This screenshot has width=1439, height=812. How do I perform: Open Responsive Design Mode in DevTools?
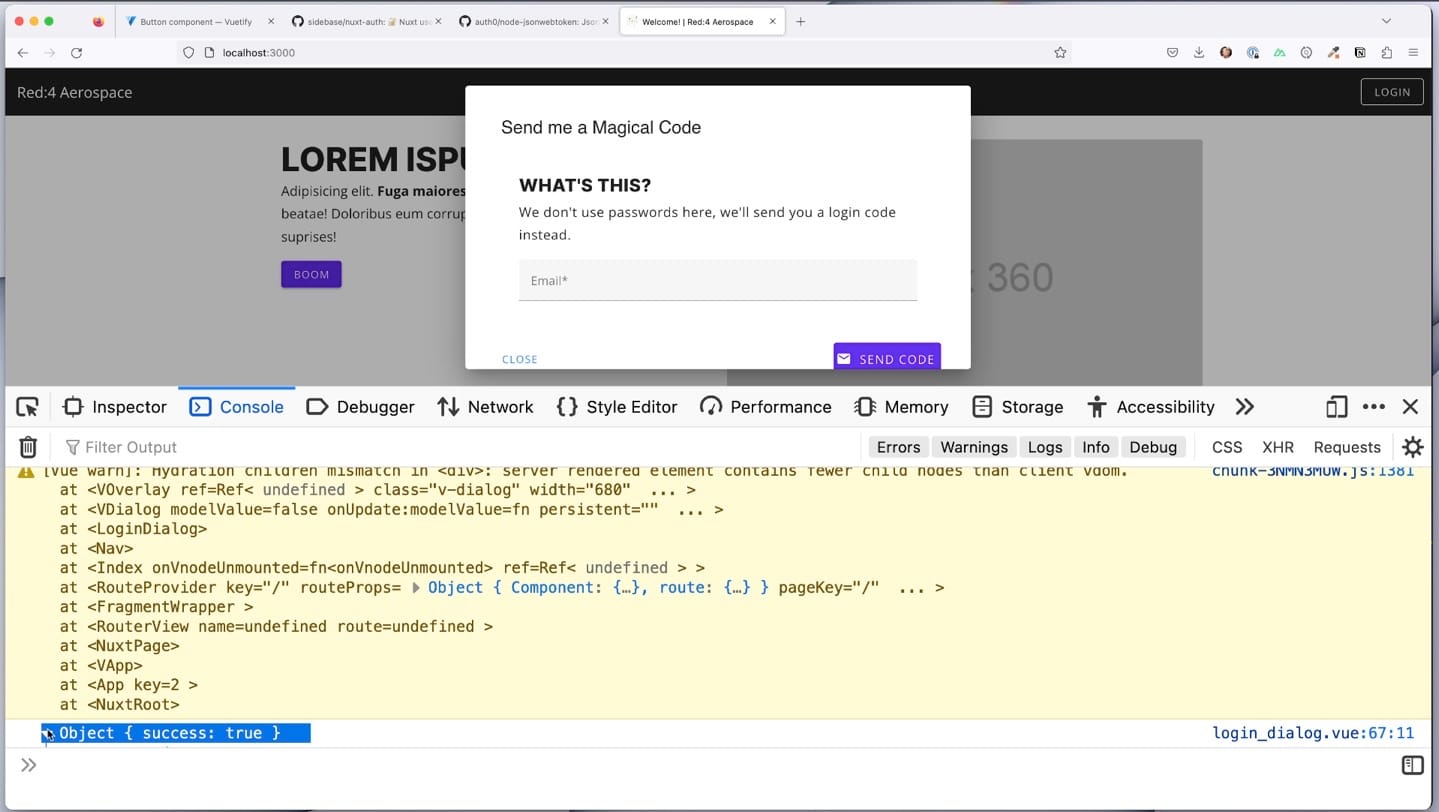pyautogui.click(x=1336, y=407)
